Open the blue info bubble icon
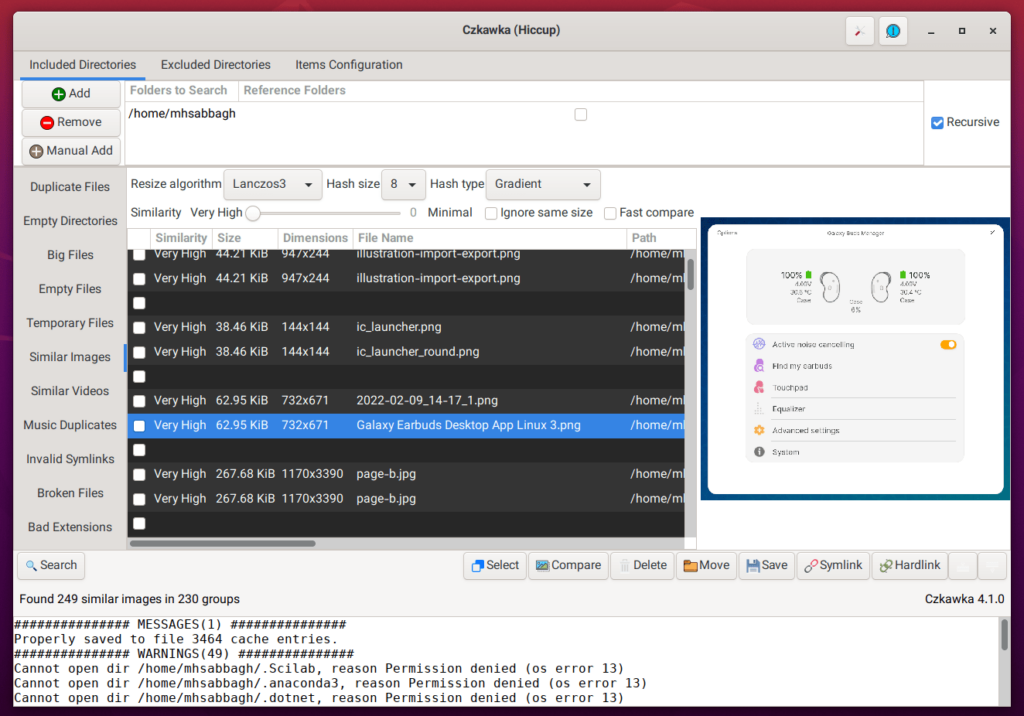The width and height of the screenshot is (1024, 716). tap(893, 31)
